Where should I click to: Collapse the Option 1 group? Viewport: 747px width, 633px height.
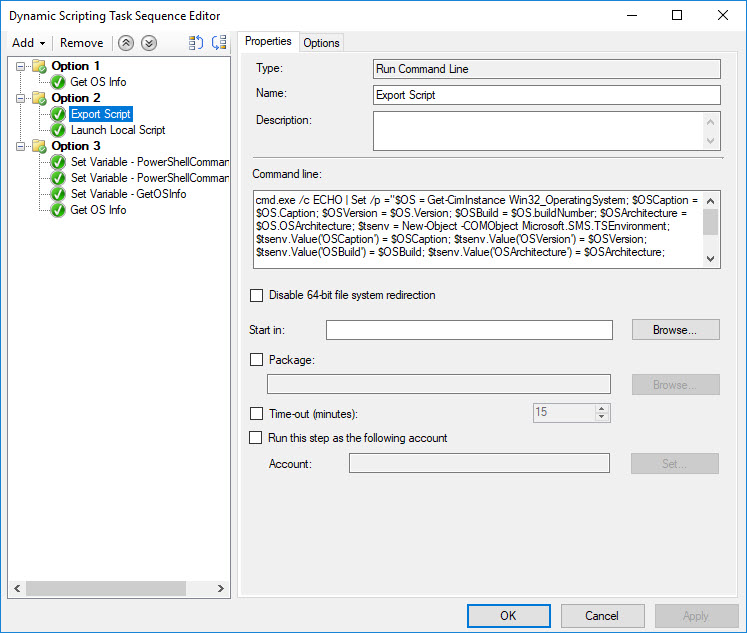click(x=20, y=66)
